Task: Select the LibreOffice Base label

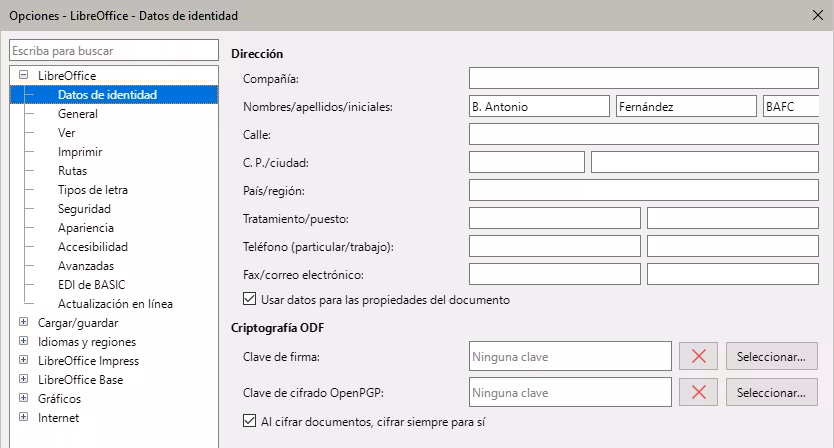Action: point(80,380)
